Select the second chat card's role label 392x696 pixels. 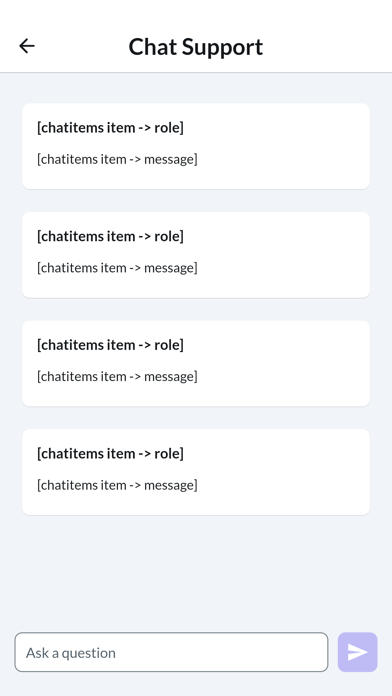[110, 236]
